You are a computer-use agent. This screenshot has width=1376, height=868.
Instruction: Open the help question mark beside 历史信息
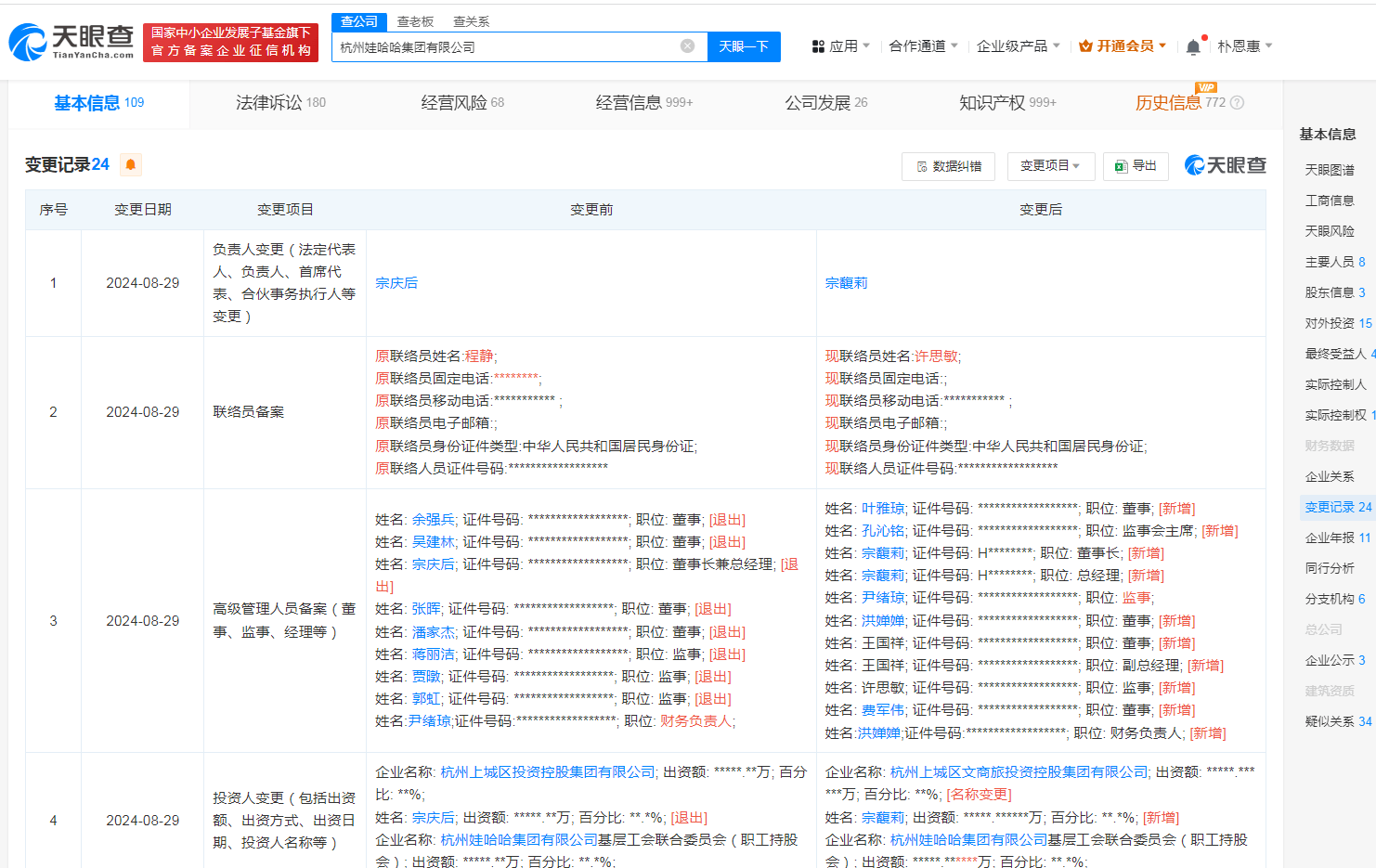pyautogui.click(x=1237, y=103)
